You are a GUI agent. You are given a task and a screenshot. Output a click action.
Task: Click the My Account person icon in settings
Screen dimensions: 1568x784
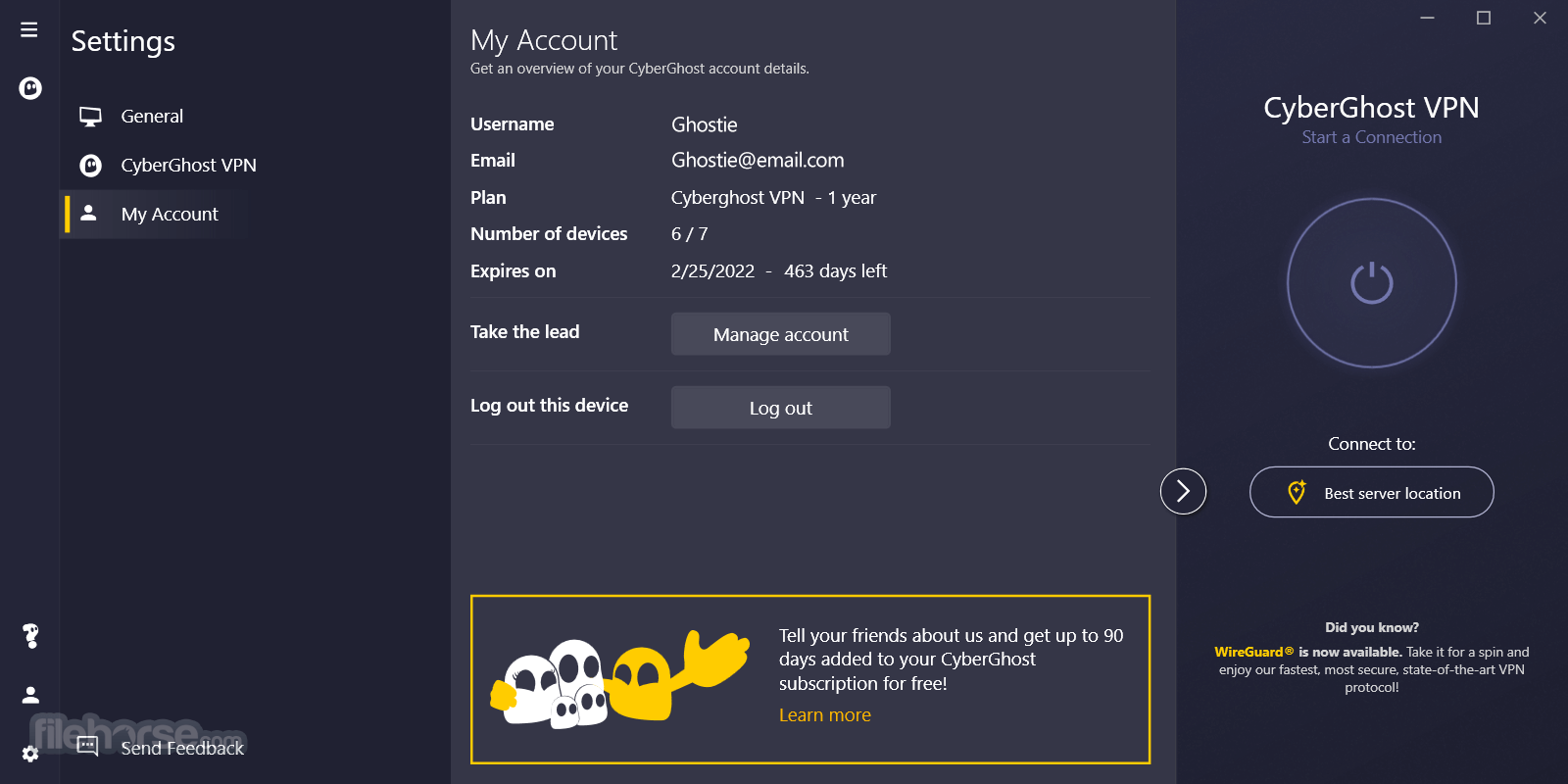88,213
